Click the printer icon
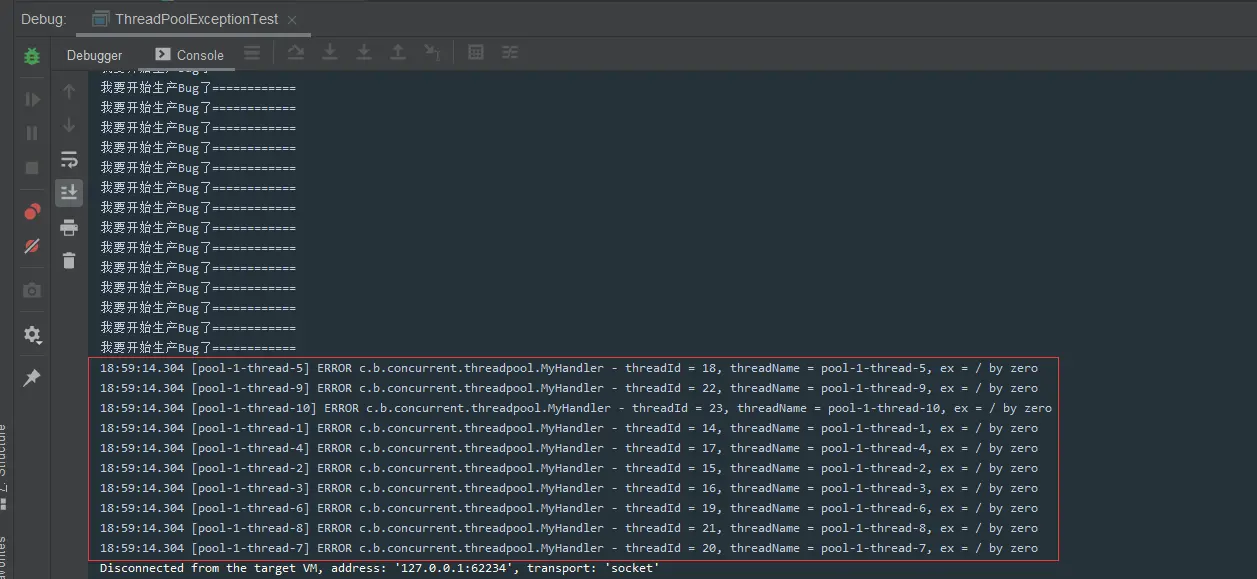This screenshot has height=579, width=1257. click(x=69, y=227)
